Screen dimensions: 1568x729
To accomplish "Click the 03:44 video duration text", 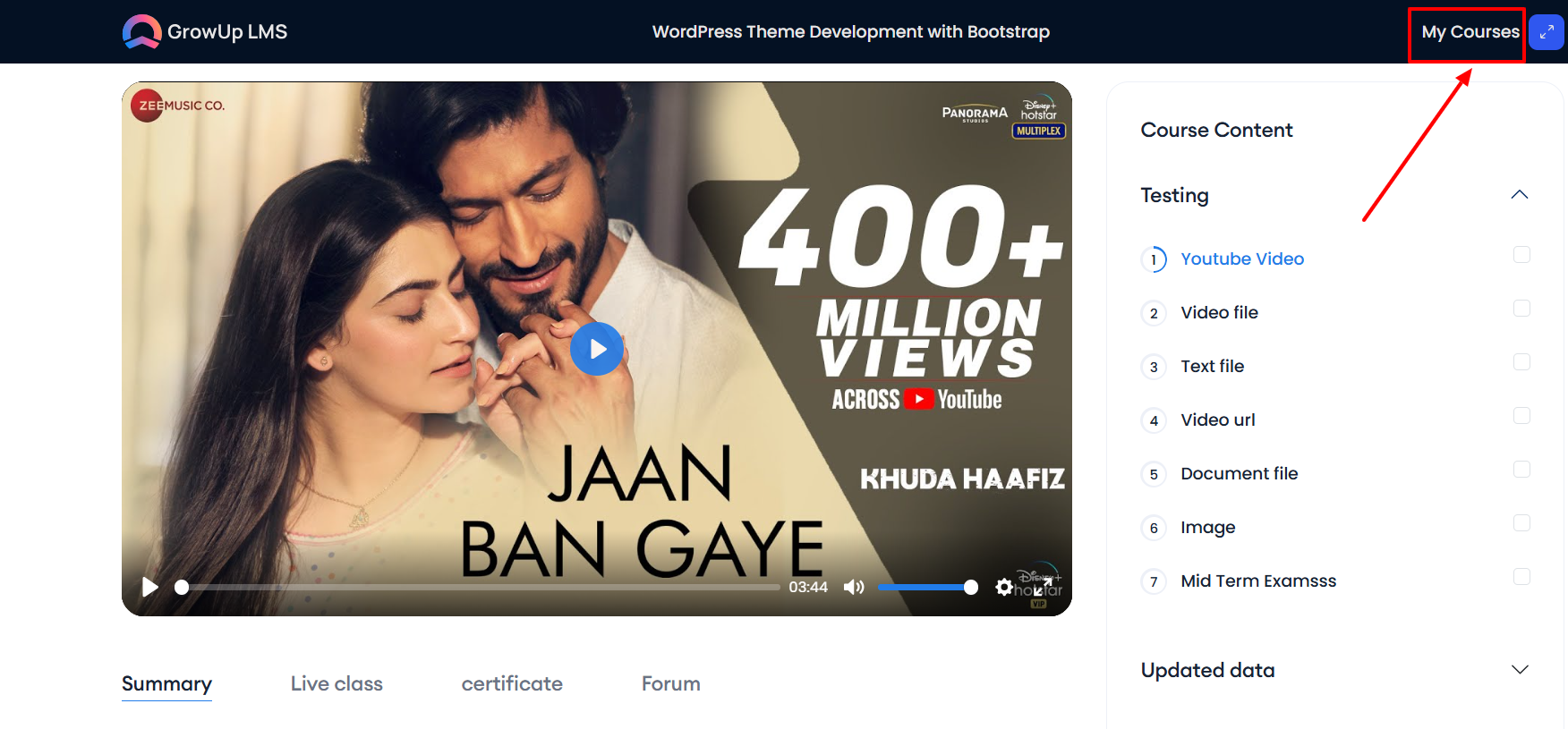I will coord(808,588).
